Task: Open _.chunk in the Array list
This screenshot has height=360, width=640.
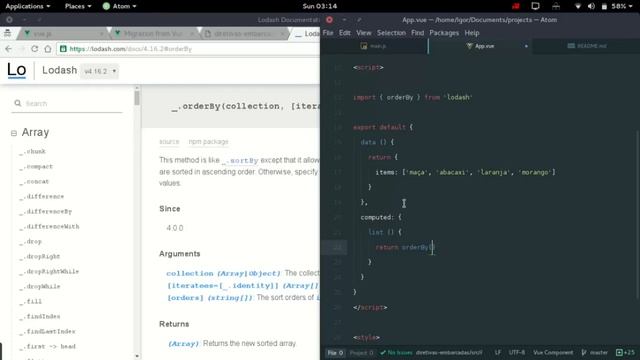Action: pos(33,151)
